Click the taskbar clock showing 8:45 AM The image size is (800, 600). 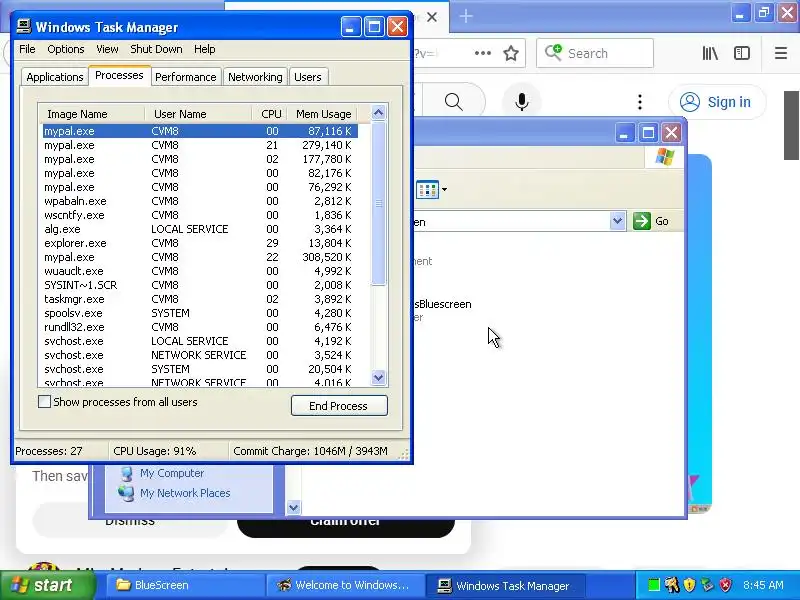click(764, 585)
